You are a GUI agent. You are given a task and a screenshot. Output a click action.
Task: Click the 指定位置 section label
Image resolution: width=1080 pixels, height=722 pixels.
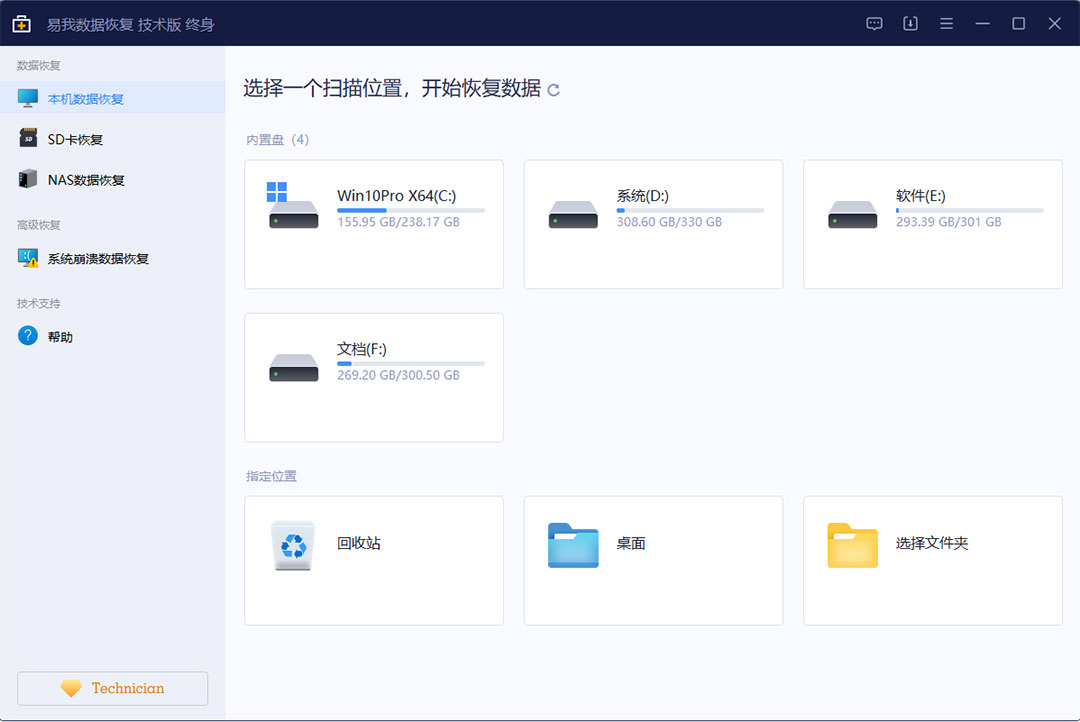click(x=271, y=476)
